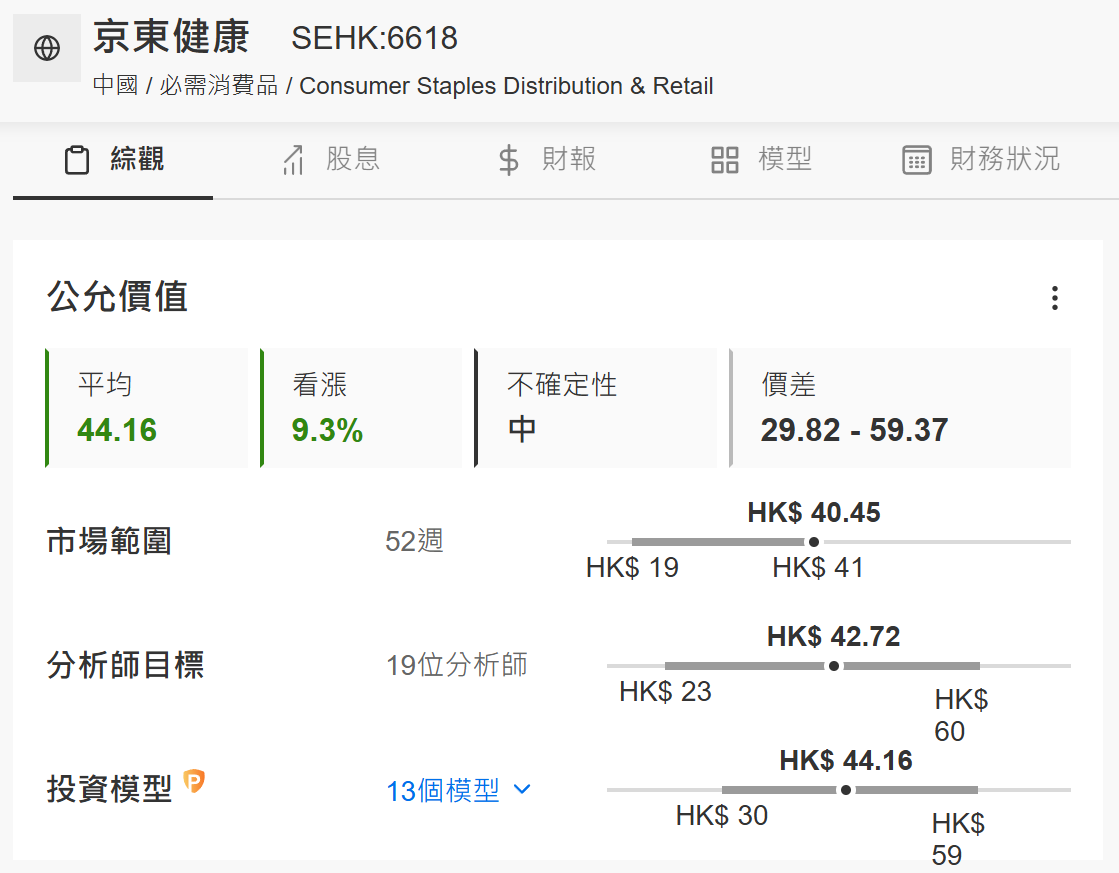Click the orange Pro badge next to 投資模型

pos(194,781)
